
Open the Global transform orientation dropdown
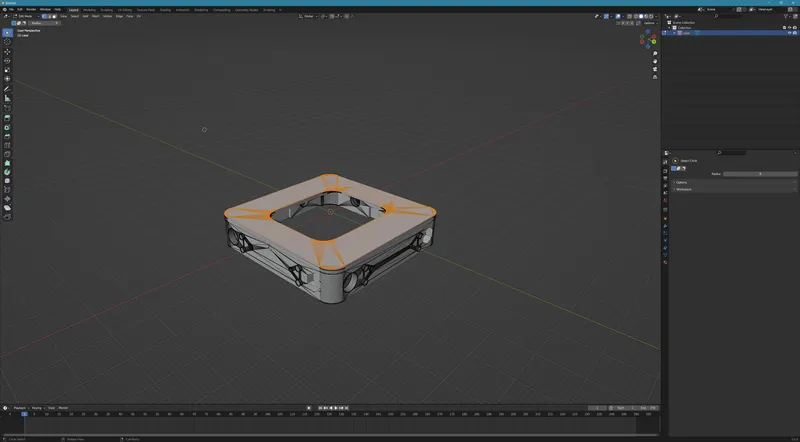(309, 16)
